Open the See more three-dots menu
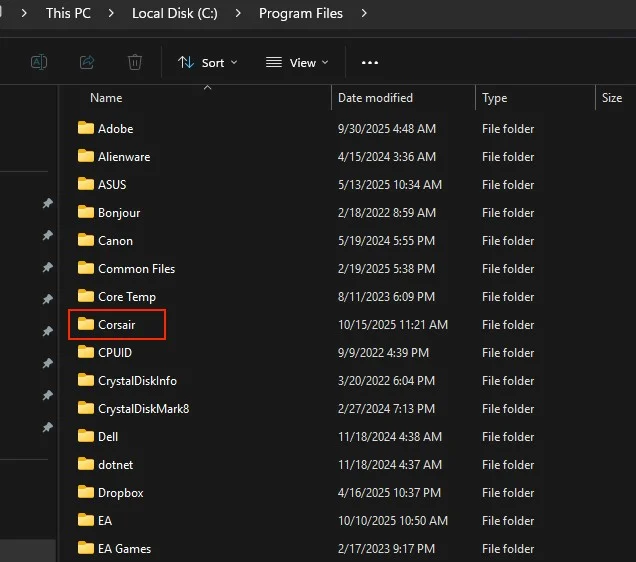This screenshot has height=562, width=636. pyautogui.click(x=370, y=63)
